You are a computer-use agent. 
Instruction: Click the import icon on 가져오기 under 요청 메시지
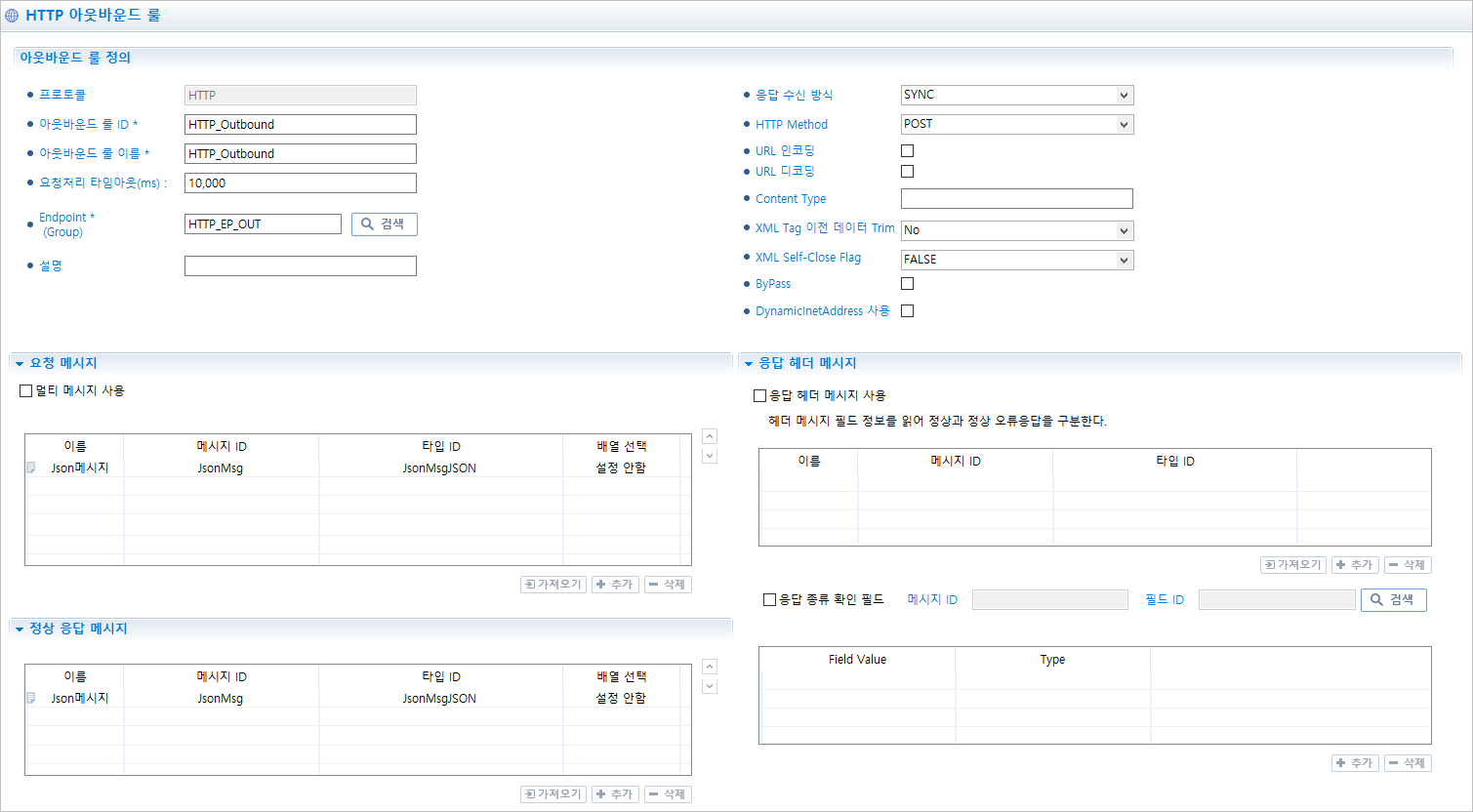point(528,584)
